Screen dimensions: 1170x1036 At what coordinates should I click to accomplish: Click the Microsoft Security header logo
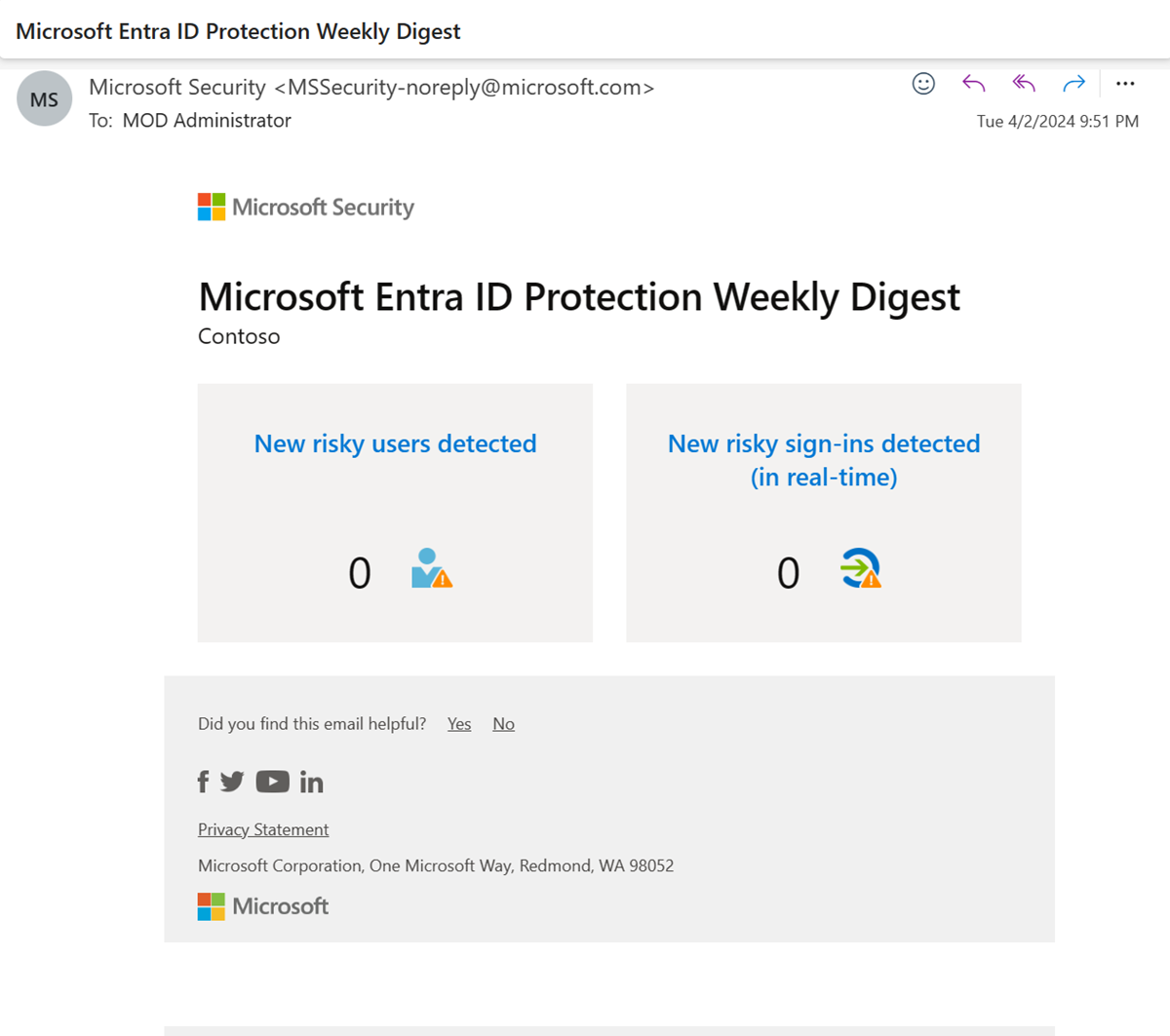(306, 207)
